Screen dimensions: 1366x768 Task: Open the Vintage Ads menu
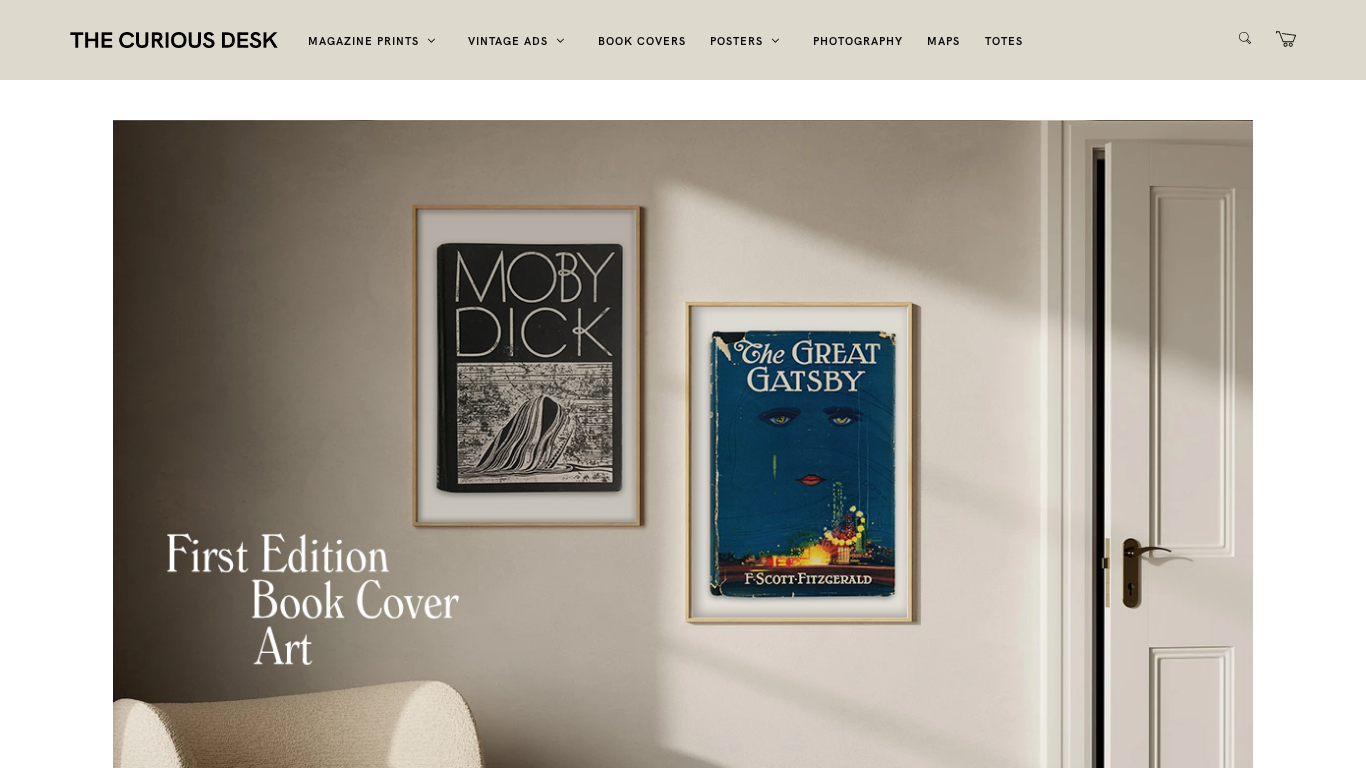coord(508,41)
